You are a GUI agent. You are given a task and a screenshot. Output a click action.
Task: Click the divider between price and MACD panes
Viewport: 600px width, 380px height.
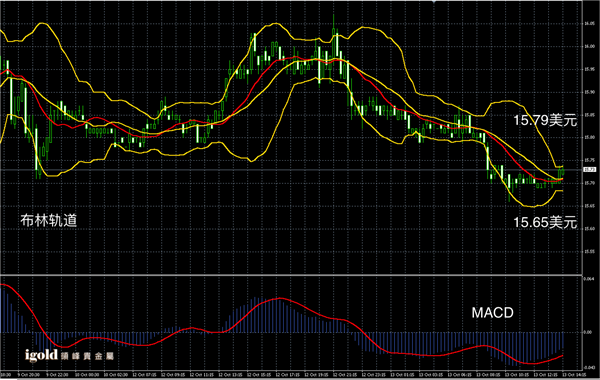[291, 274]
